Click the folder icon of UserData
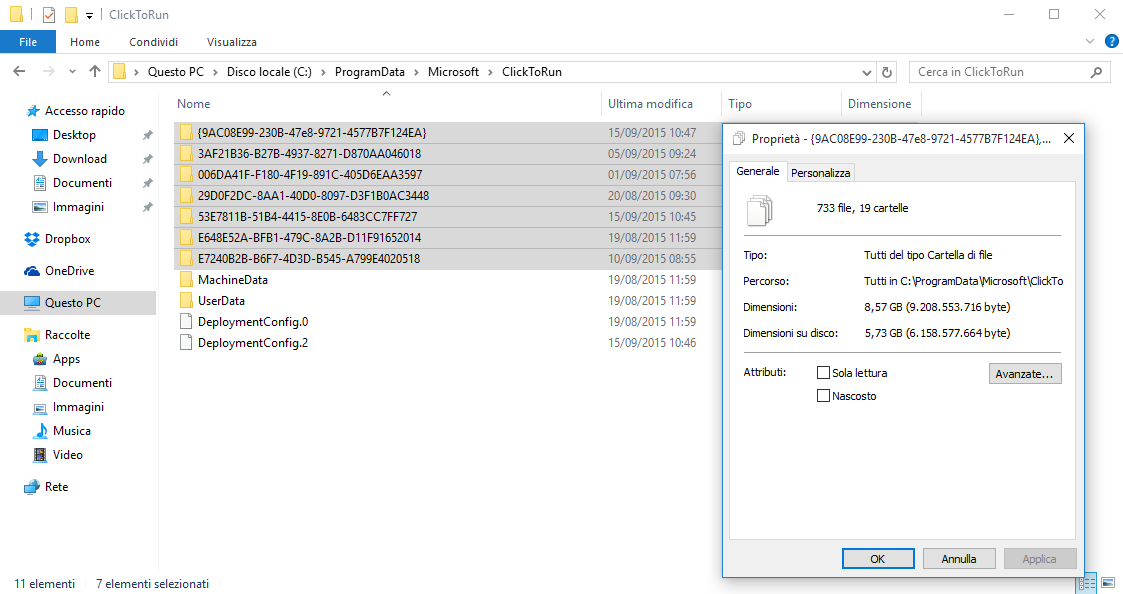The height and width of the screenshot is (594, 1123). [x=186, y=300]
